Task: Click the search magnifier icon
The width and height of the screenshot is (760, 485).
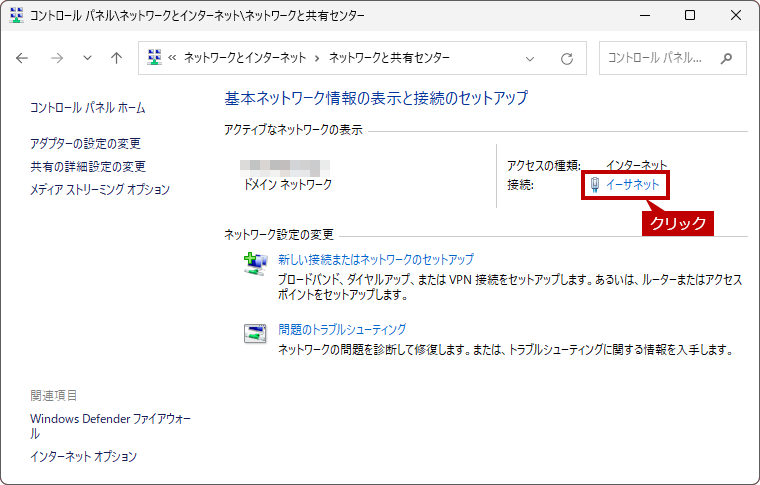Action: (726, 59)
